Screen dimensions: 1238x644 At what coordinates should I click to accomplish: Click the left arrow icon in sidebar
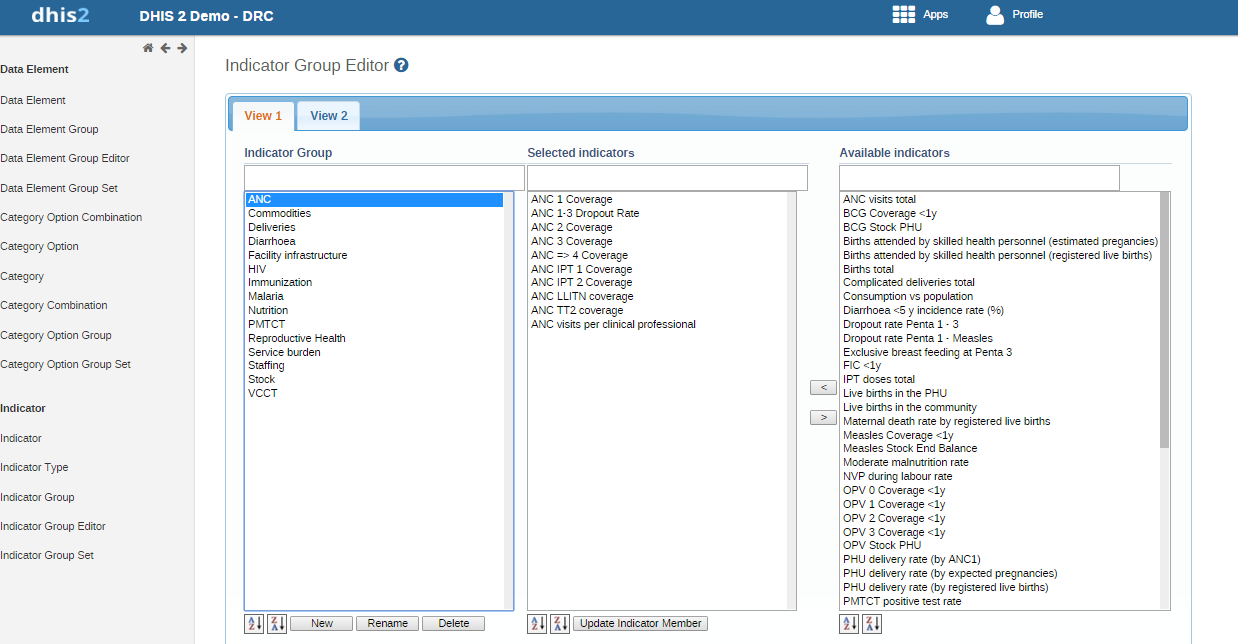click(x=165, y=48)
